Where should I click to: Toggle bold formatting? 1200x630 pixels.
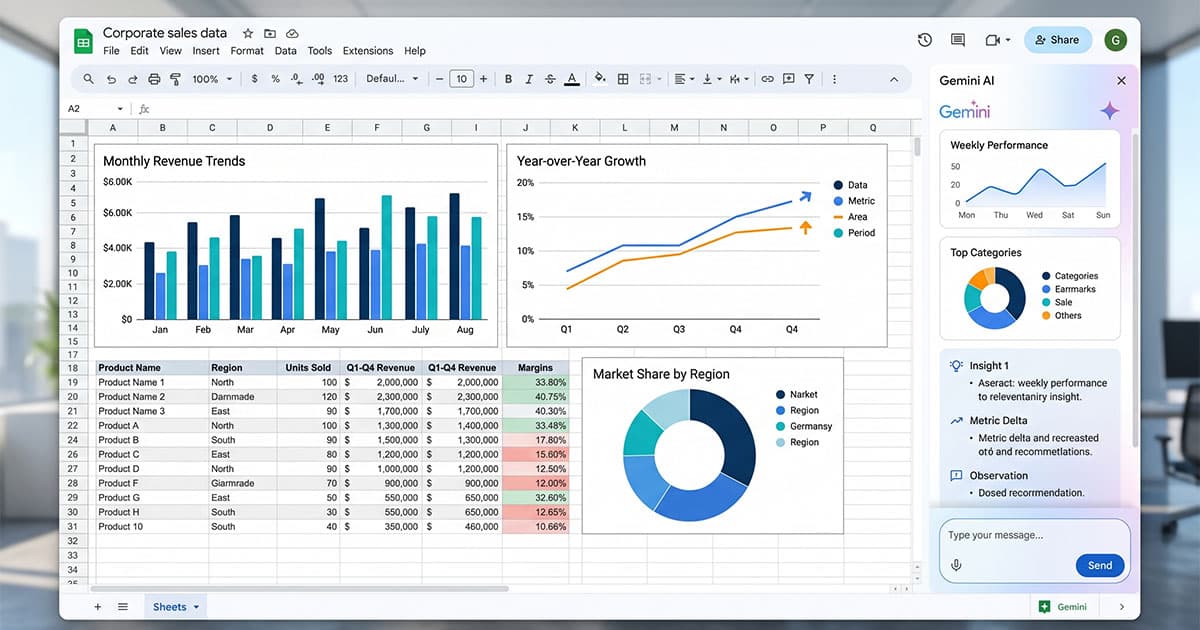[x=508, y=78]
